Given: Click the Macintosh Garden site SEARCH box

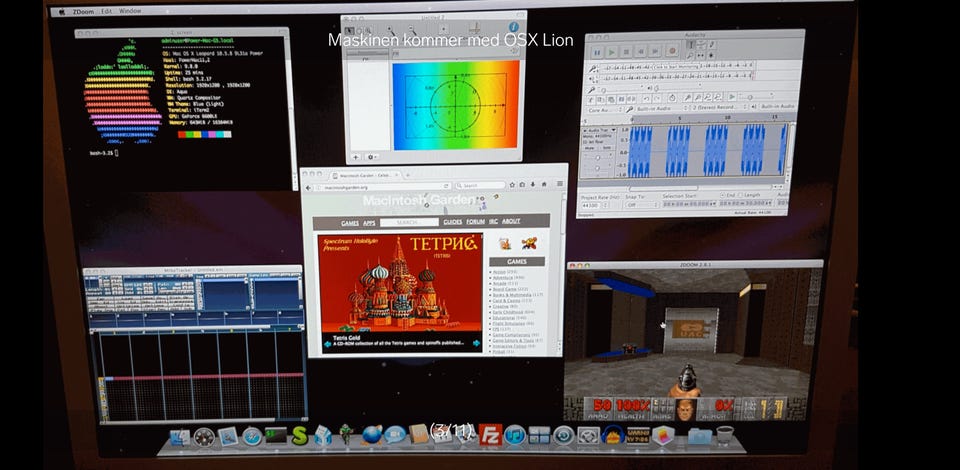Looking at the screenshot, I should point(409,222).
